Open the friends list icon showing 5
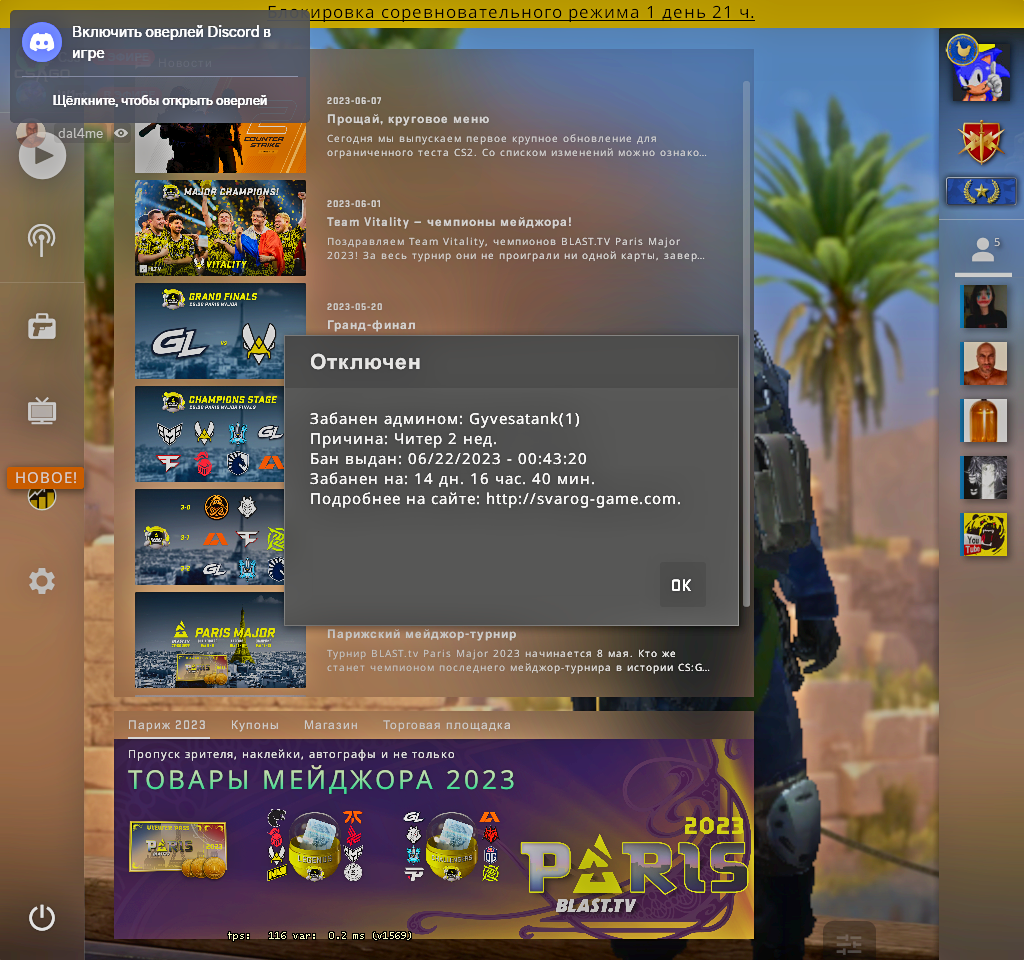Image resolution: width=1024 pixels, height=960 pixels. tap(984, 250)
